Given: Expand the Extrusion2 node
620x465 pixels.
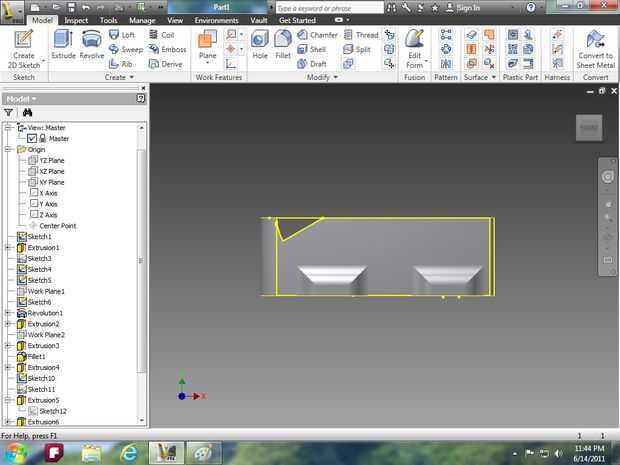Looking at the screenshot, I should coord(8,324).
